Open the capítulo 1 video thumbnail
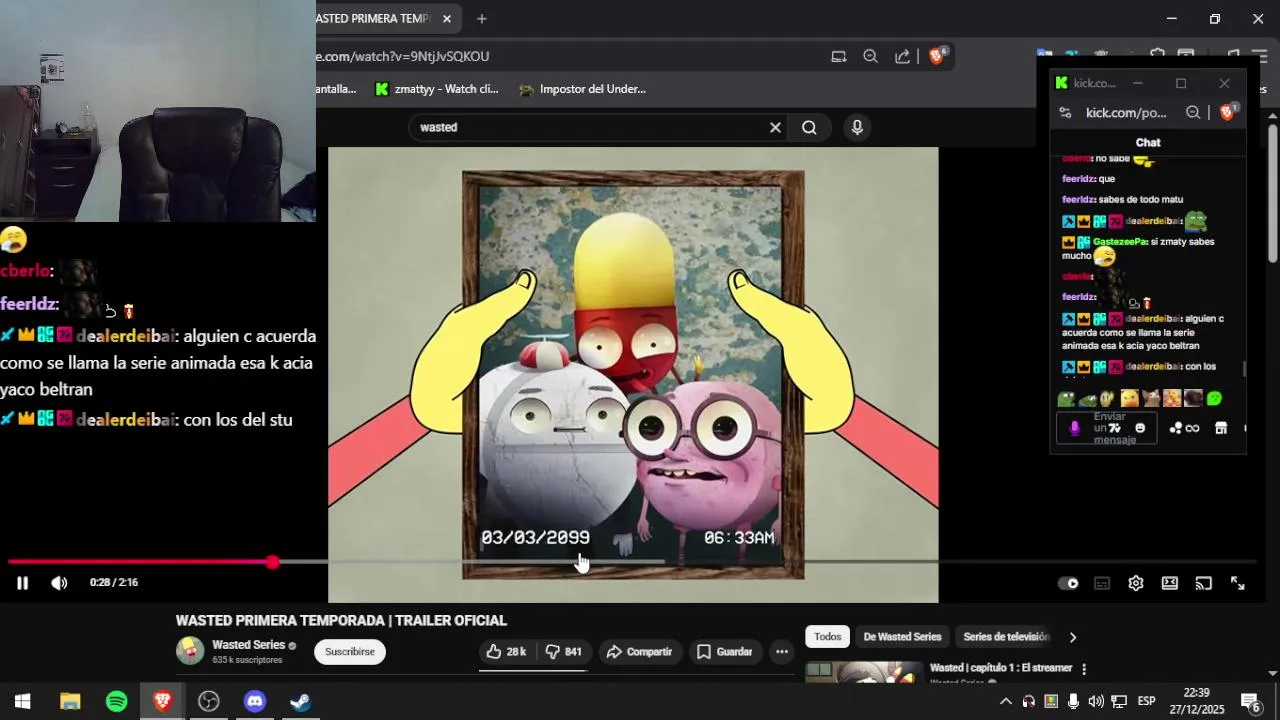1280x720 pixels. (864, 671)
